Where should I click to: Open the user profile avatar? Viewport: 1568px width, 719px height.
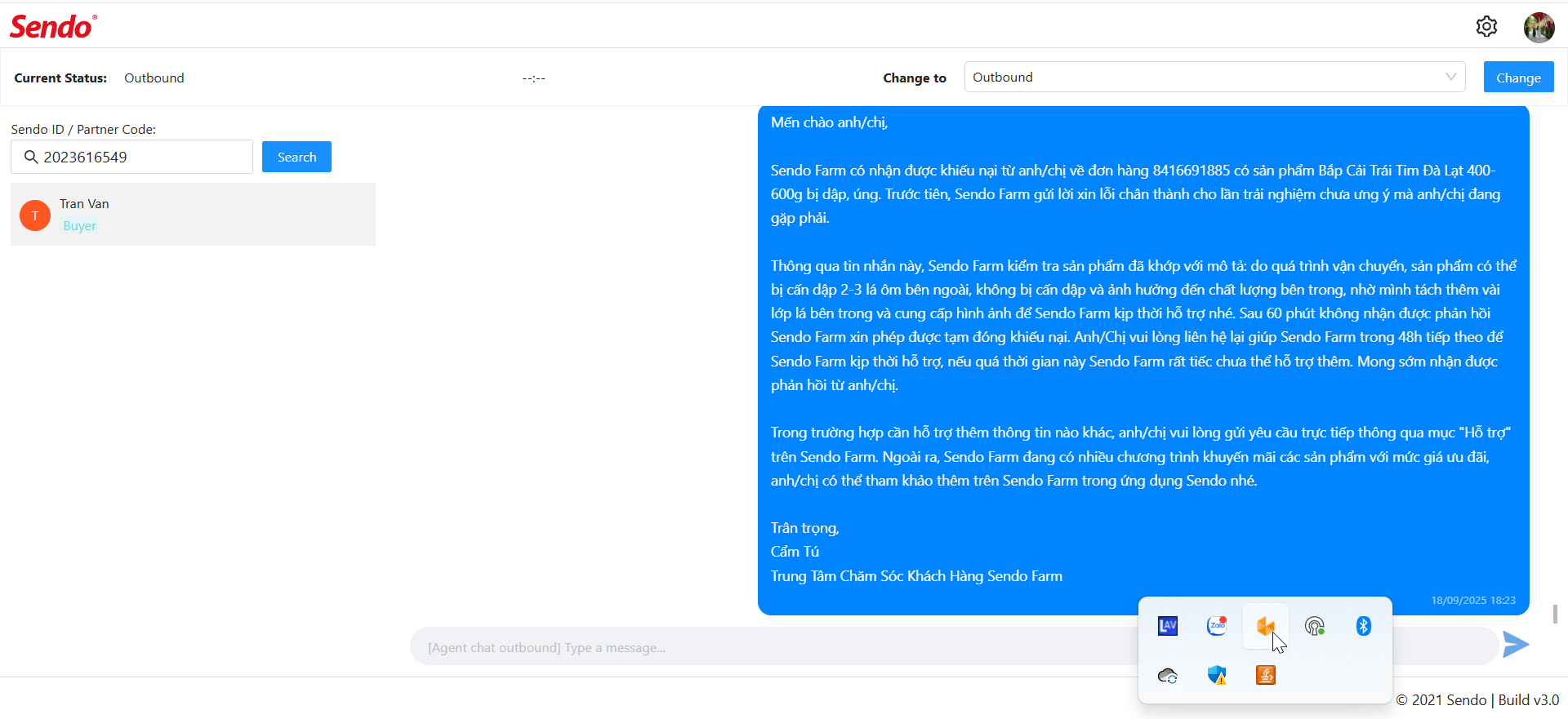(x=1539, y=27)
